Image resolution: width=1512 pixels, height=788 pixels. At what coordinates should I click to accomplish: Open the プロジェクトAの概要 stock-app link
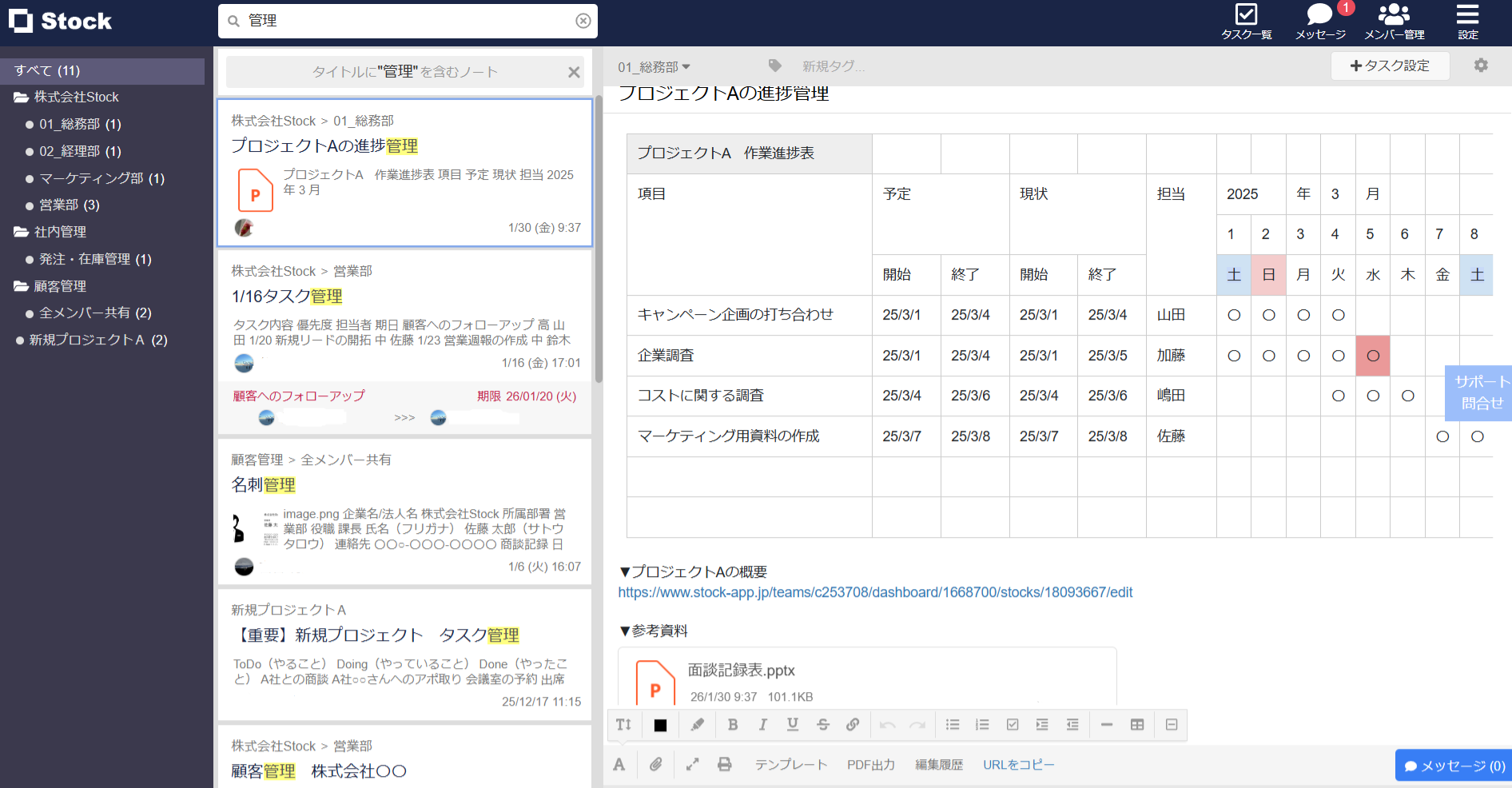click(875, 592)
